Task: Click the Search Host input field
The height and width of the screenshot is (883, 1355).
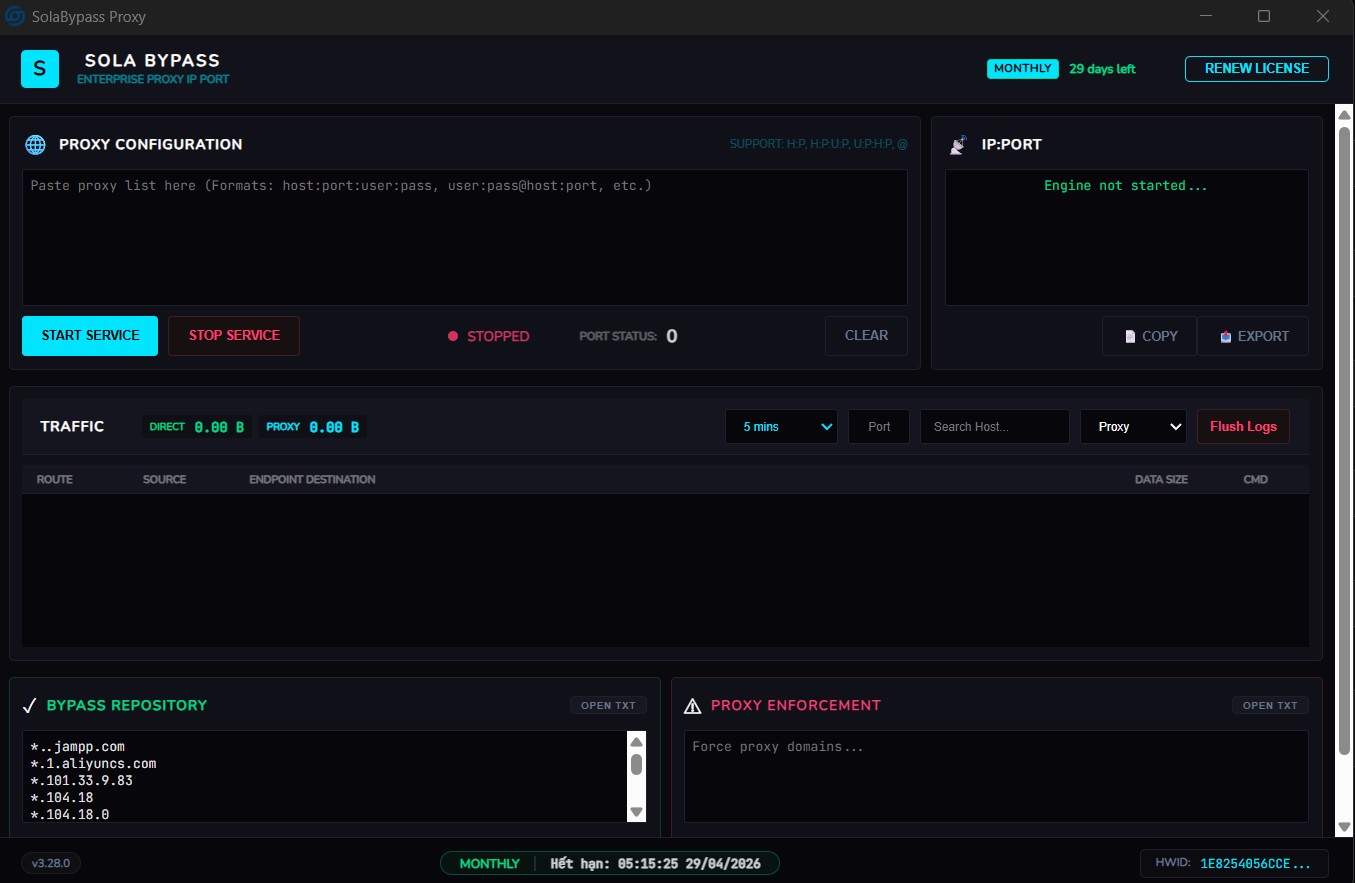Action: click(994, 427)
